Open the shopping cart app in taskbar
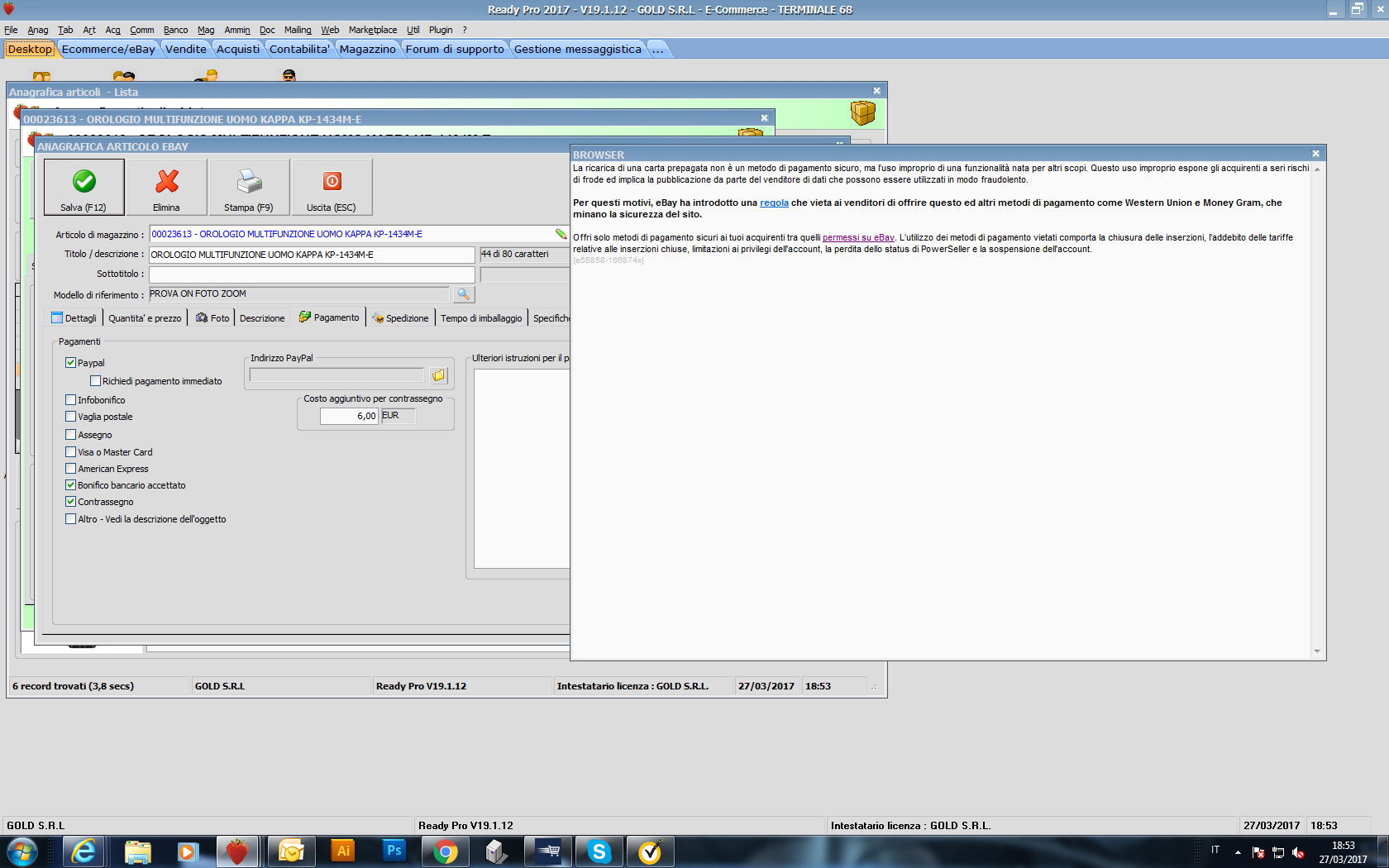This screenshot has width=1389, height=868. coord(548,851)
